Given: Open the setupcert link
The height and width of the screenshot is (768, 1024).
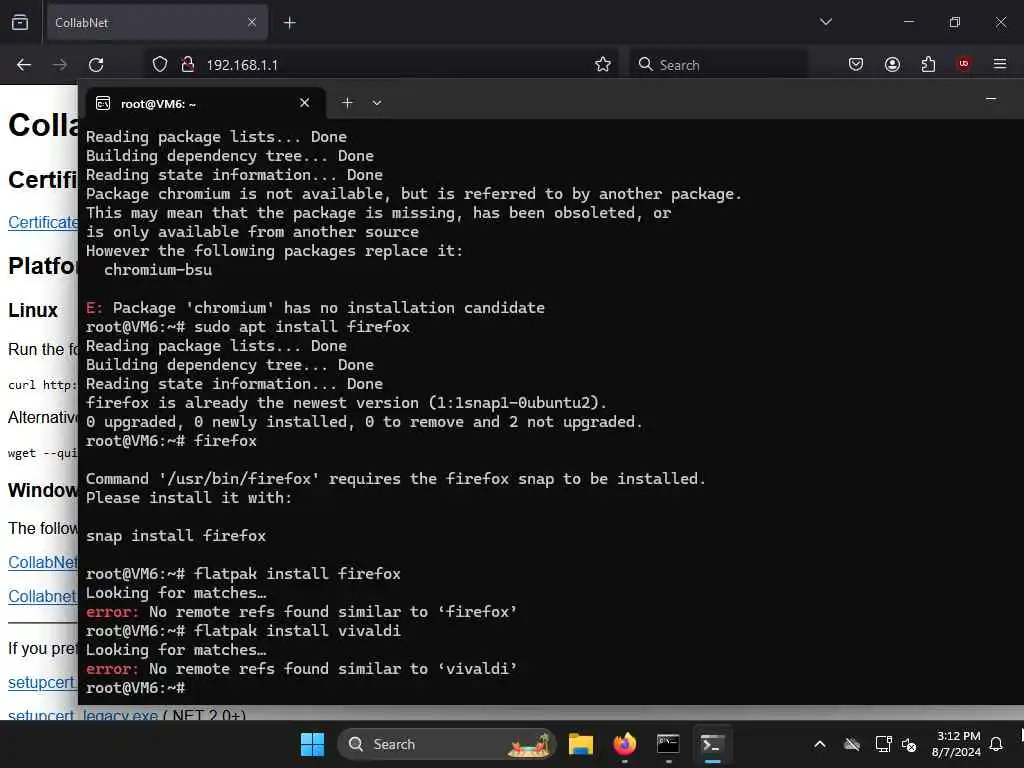Looking at the screenshot, I should point(42,682).
